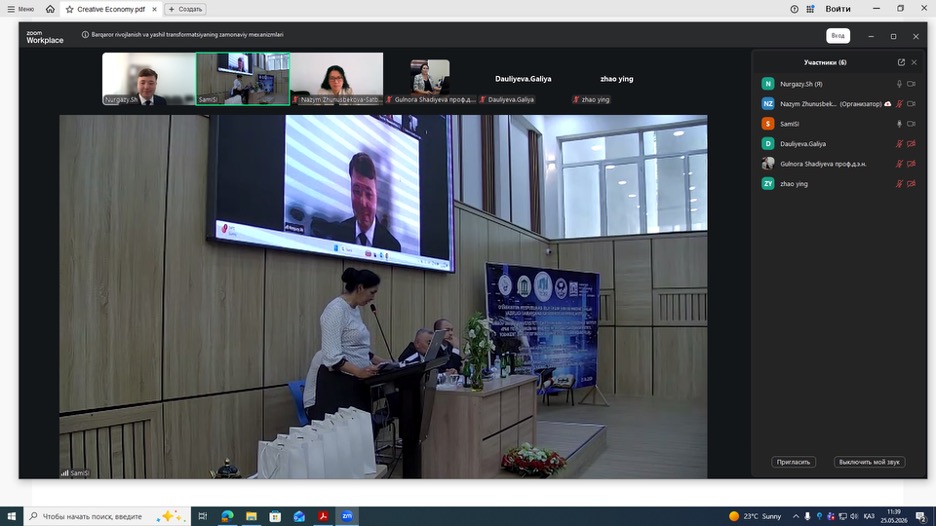Image resolution: width=936 pixels, height=526 pixels.
Task: Click zhao ying muted microphone icon
Action: click(x=899, y=184)
